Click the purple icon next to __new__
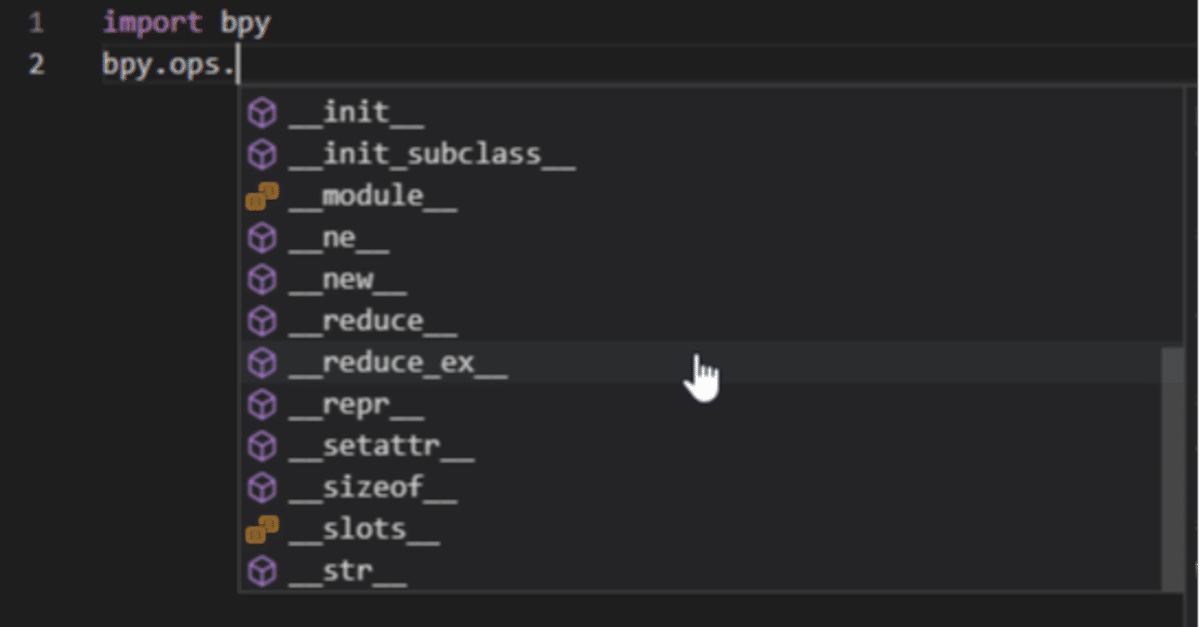This screenshot has width=1200, height=627. pos(261,279)
